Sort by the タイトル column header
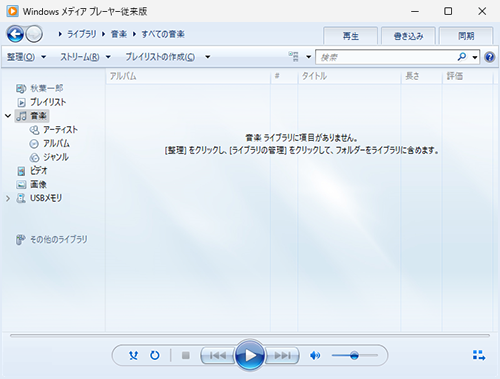The width and height of the screenshot is (500, 379). [349, 76]
